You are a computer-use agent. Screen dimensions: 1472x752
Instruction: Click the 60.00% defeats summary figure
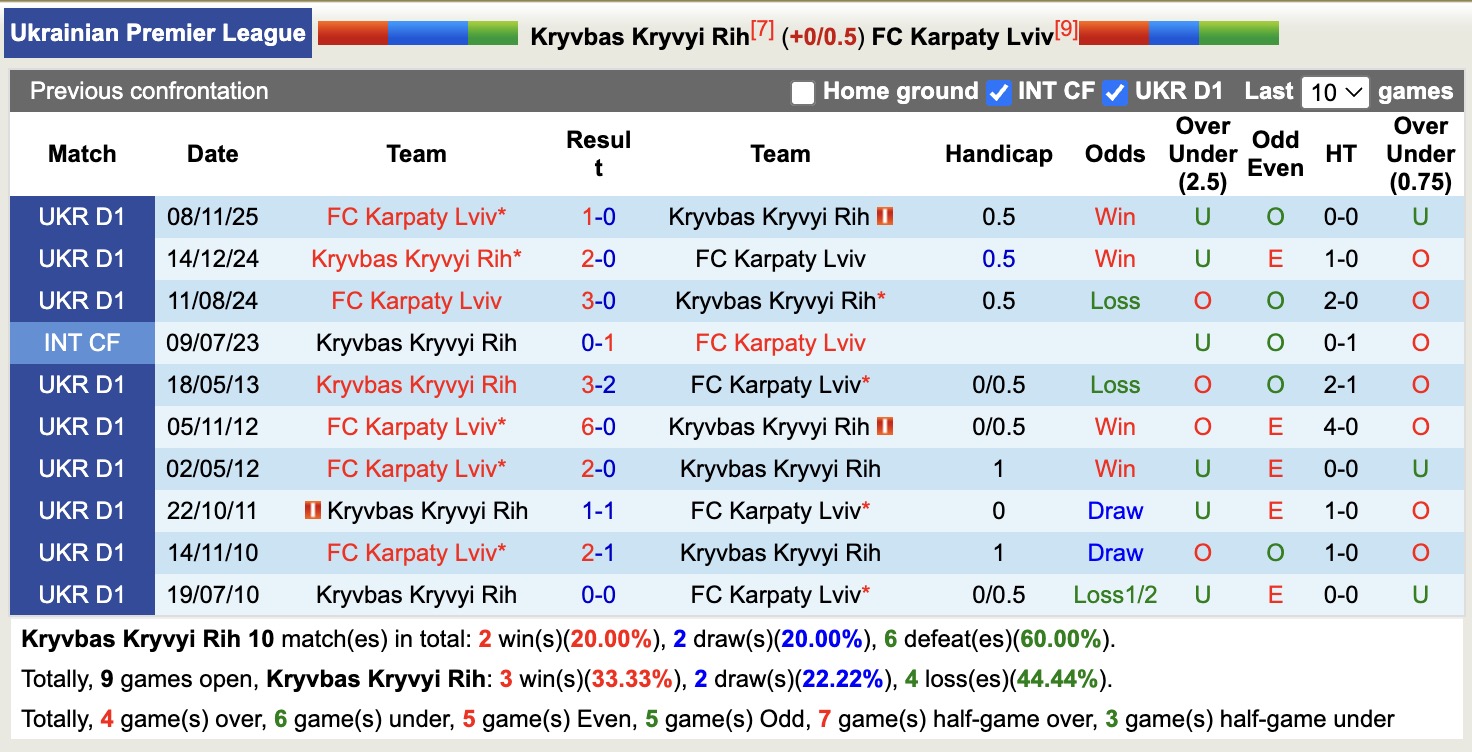tap(1059, 639)
